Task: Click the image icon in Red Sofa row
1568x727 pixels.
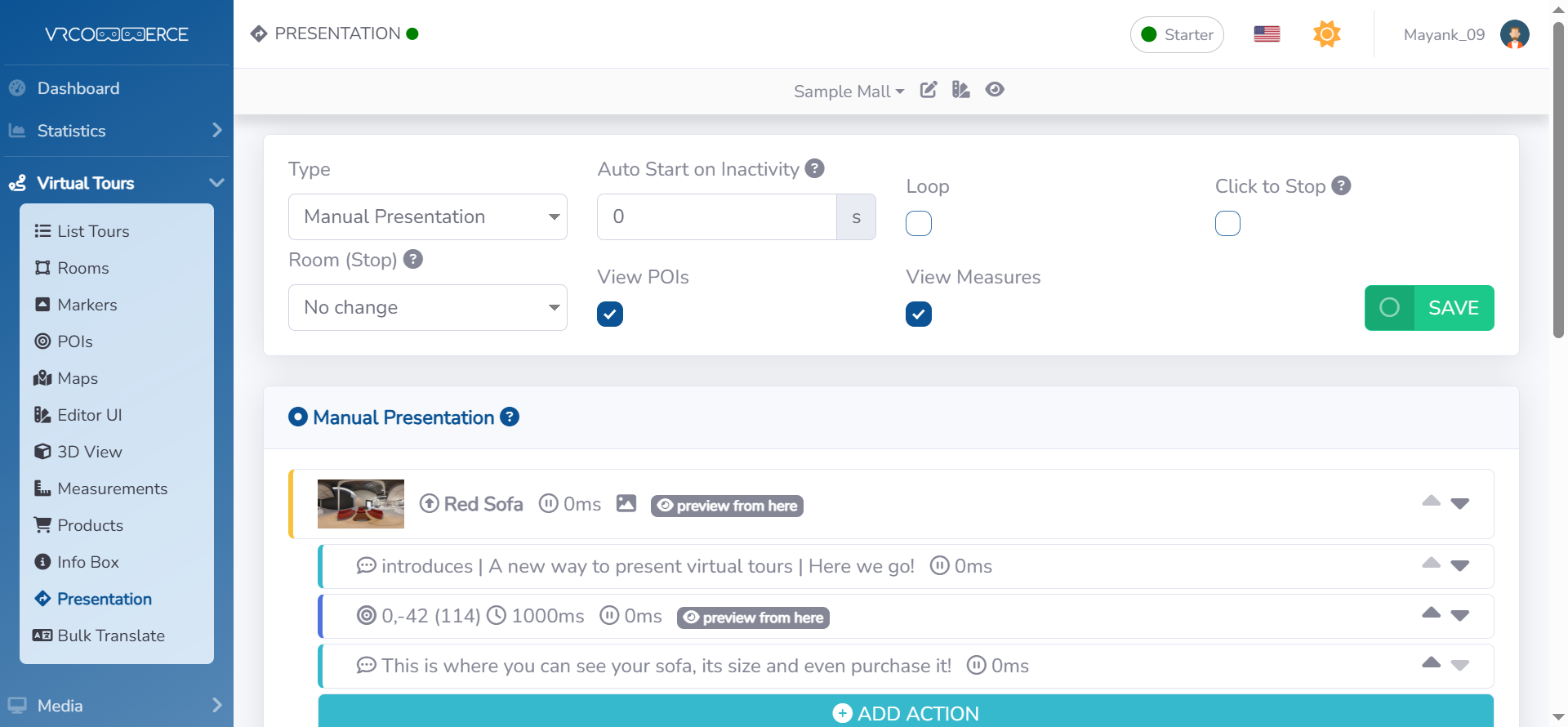Action: click(x=626, y=504)
